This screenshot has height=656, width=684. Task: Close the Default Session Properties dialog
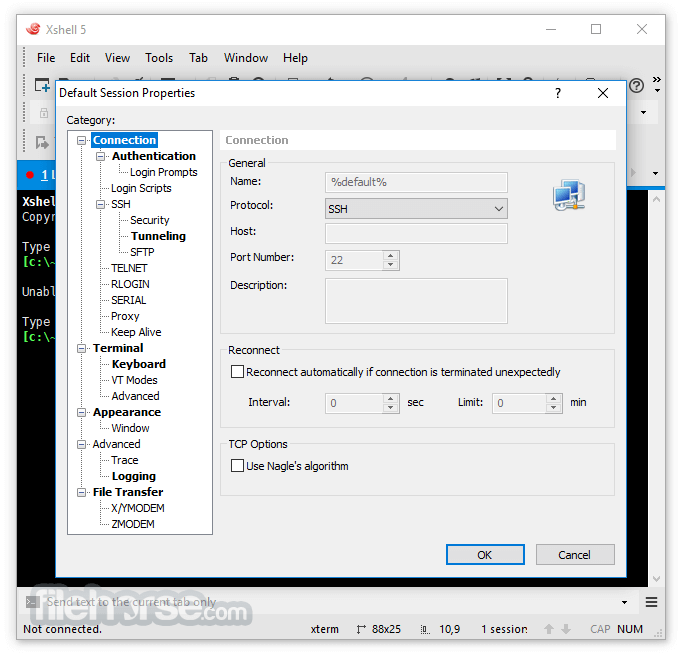(x=603, y=93)
